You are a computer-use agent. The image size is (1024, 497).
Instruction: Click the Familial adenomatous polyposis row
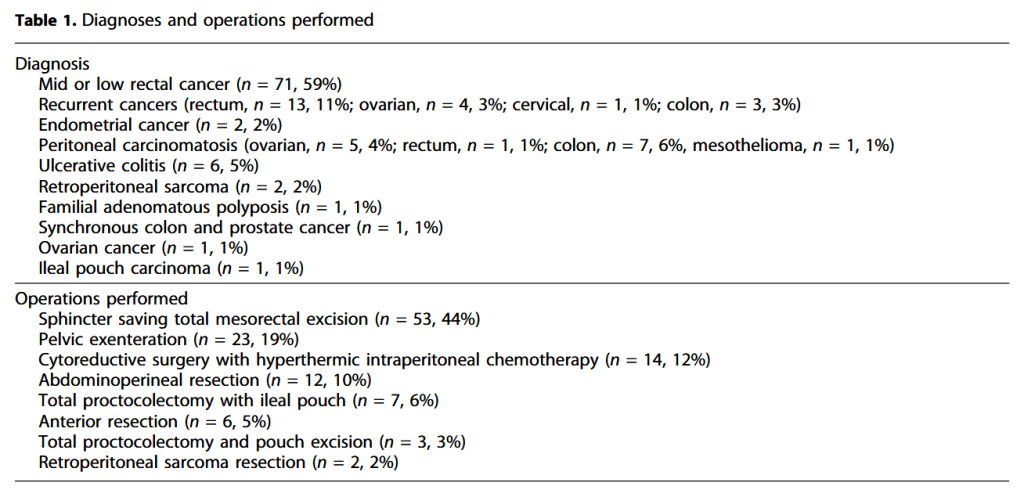tap(210, 207)
